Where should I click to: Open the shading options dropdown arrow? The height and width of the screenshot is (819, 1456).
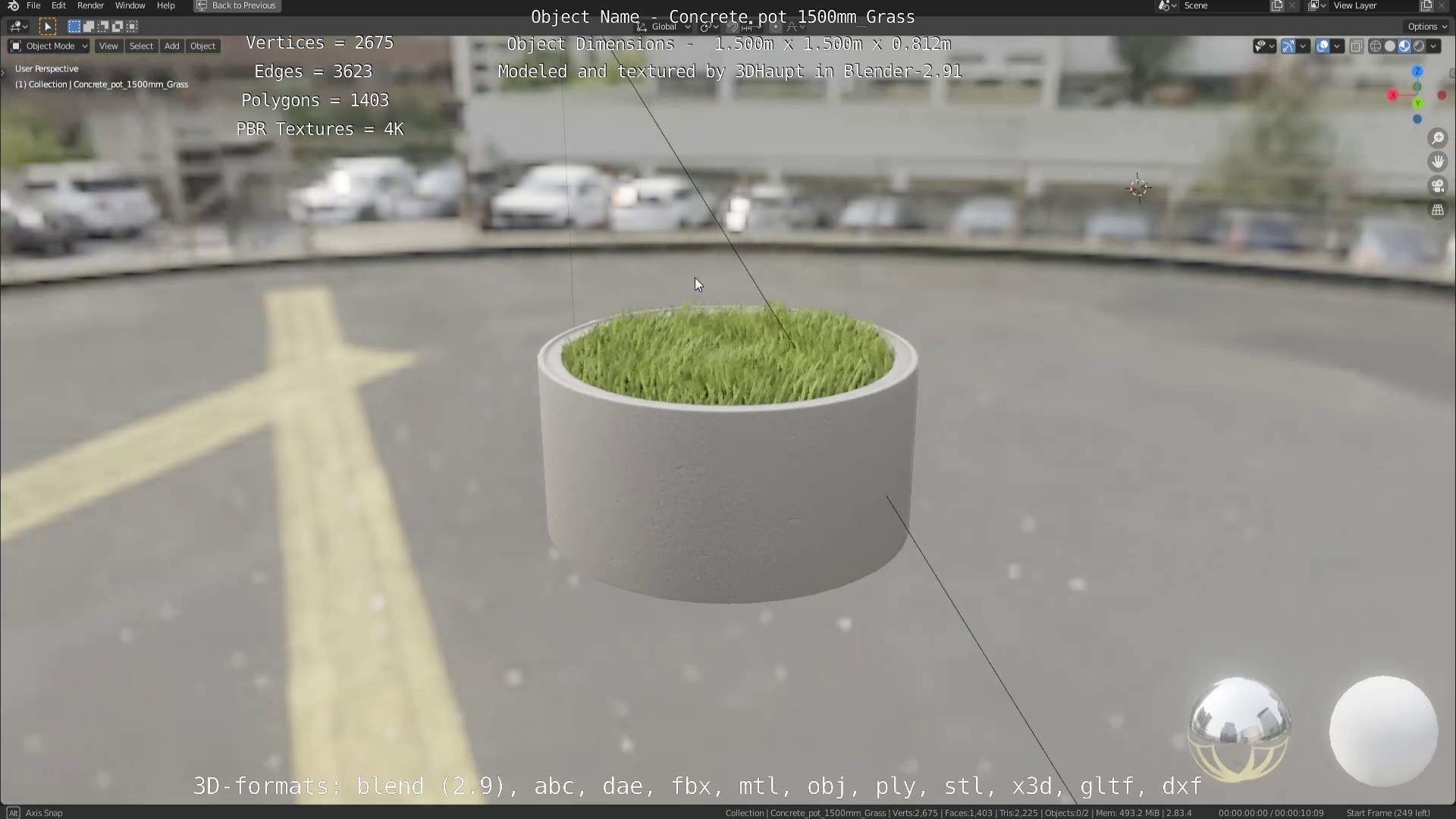[1433, 46]
